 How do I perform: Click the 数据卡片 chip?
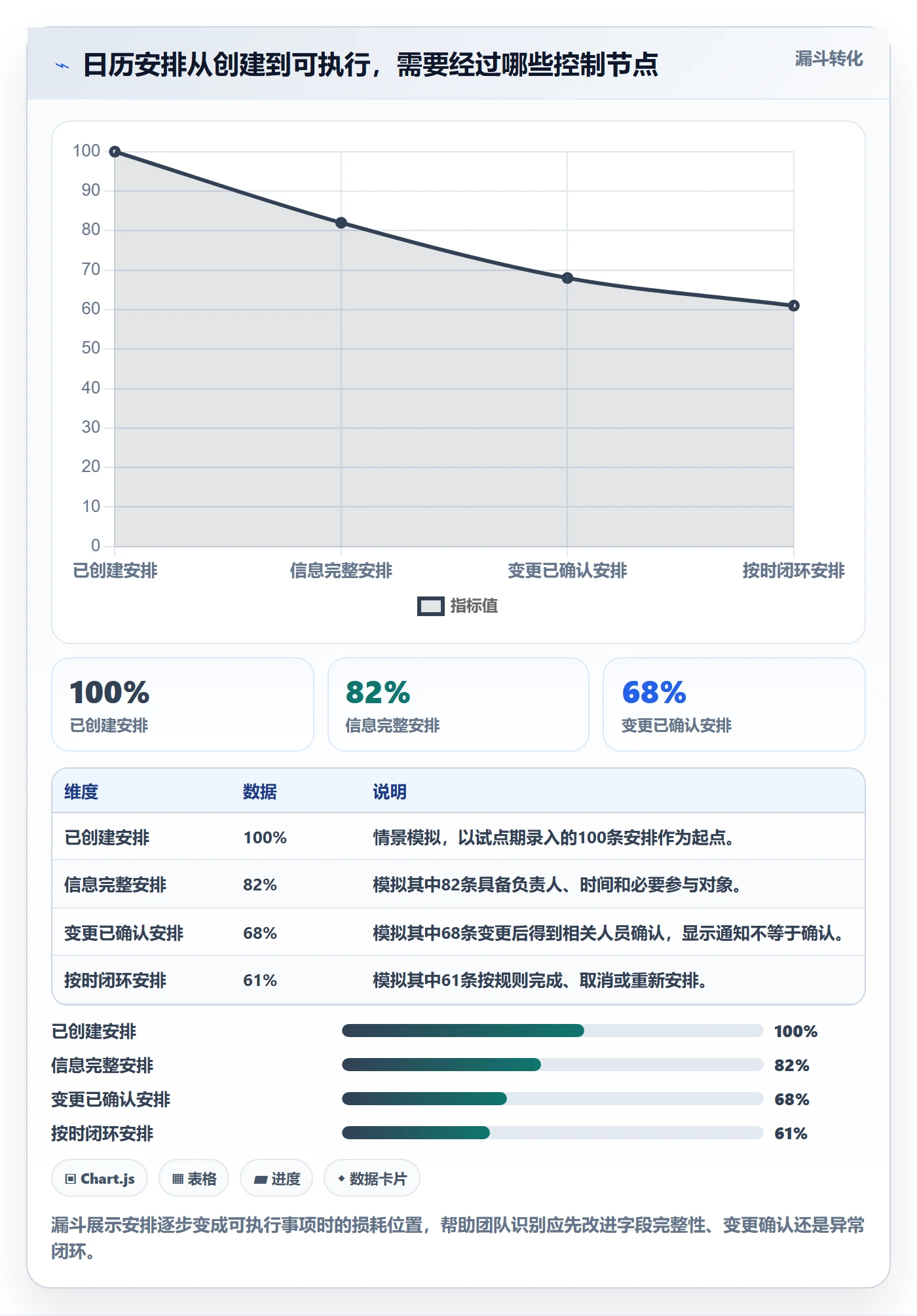click(x=372, y=1179)
